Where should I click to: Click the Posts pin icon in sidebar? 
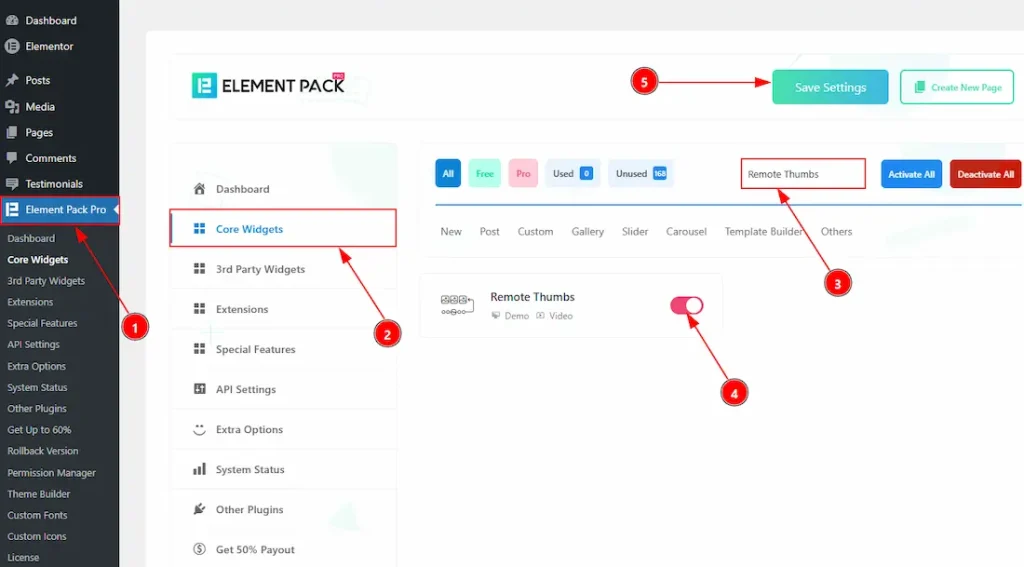(12, 80)
